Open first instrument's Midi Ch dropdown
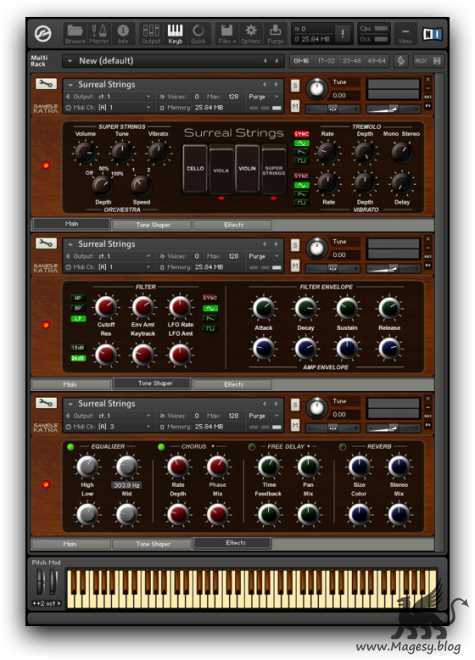The width and height of the screenshot is (475, 660). pos(148,108)
